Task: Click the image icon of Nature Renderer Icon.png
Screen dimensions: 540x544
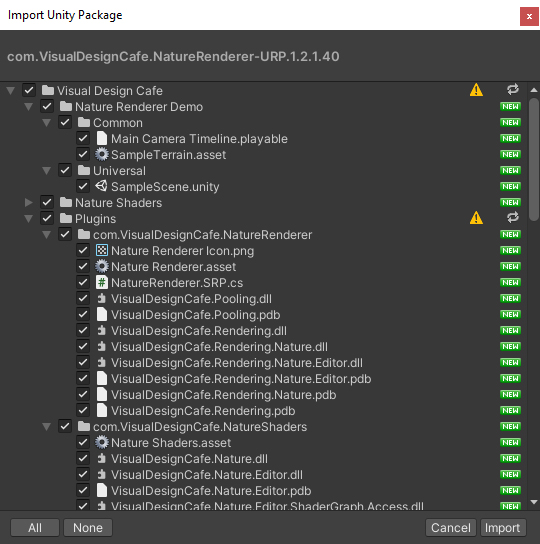Action: click(x=102, y=250)
